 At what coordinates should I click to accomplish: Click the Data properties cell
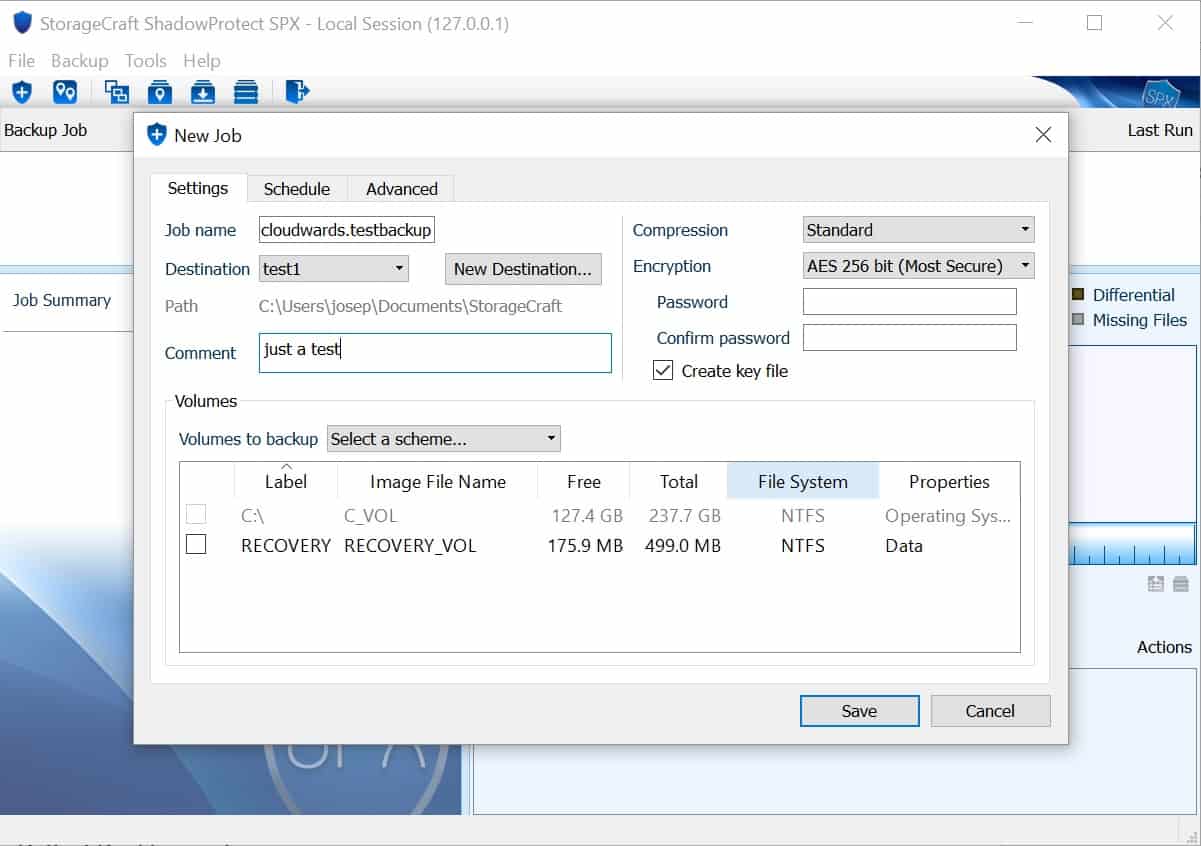click(x=904, y=546)
